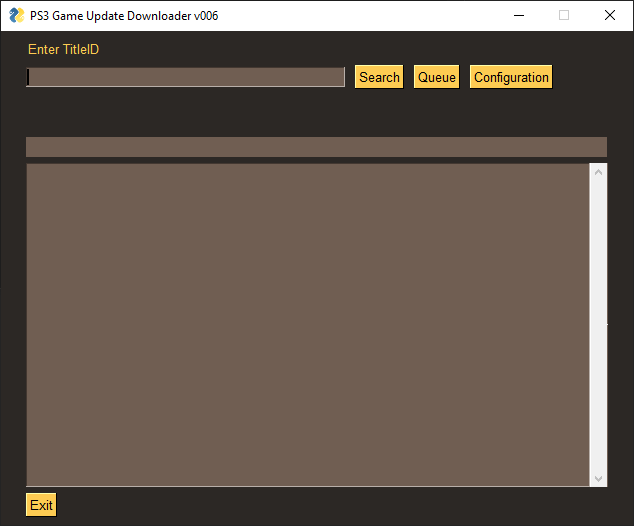
Task: Click the dark area right of Configuration button
Action: [x=590, y=77]
